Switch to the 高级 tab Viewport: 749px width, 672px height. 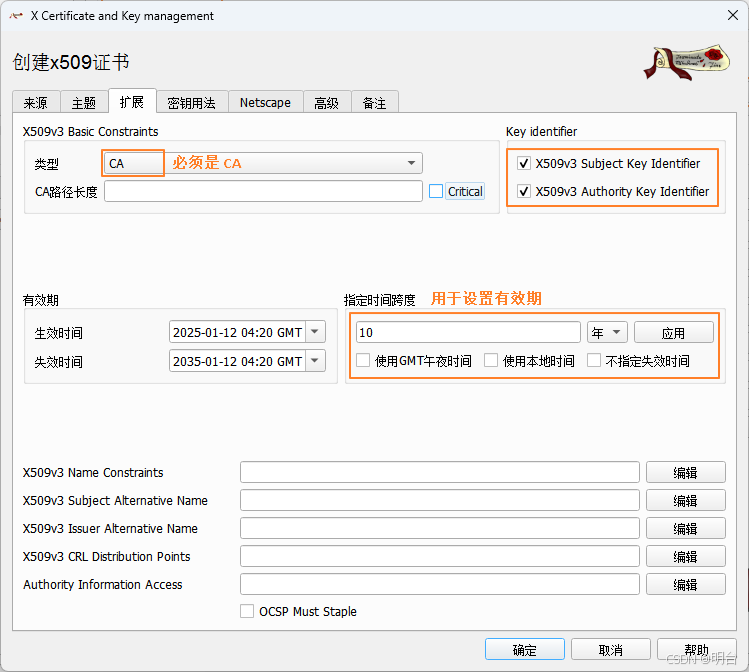pyautogui.click(x=327, y=102)
